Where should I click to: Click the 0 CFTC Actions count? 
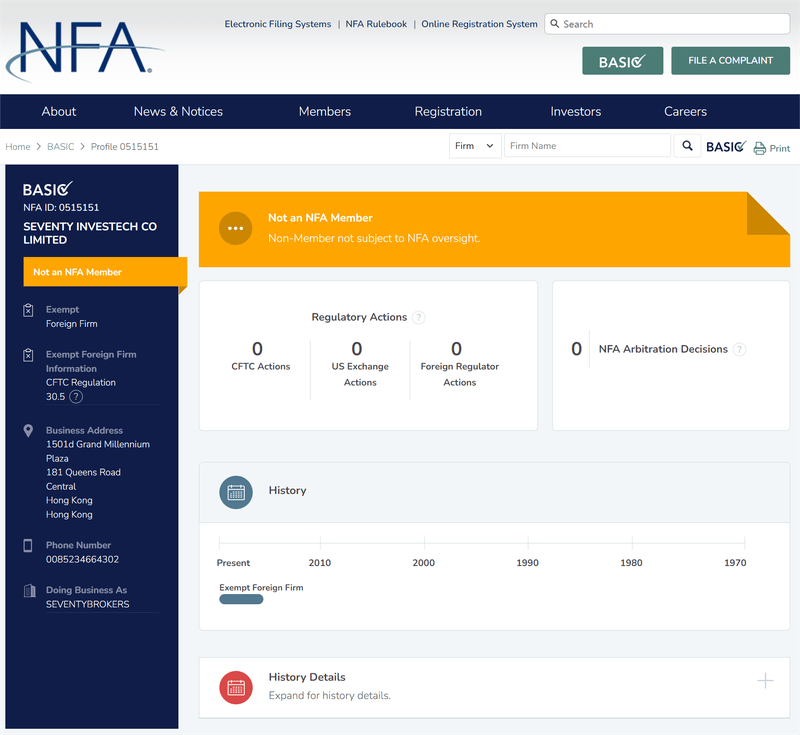pyautogui.click(x=257, y=349)
